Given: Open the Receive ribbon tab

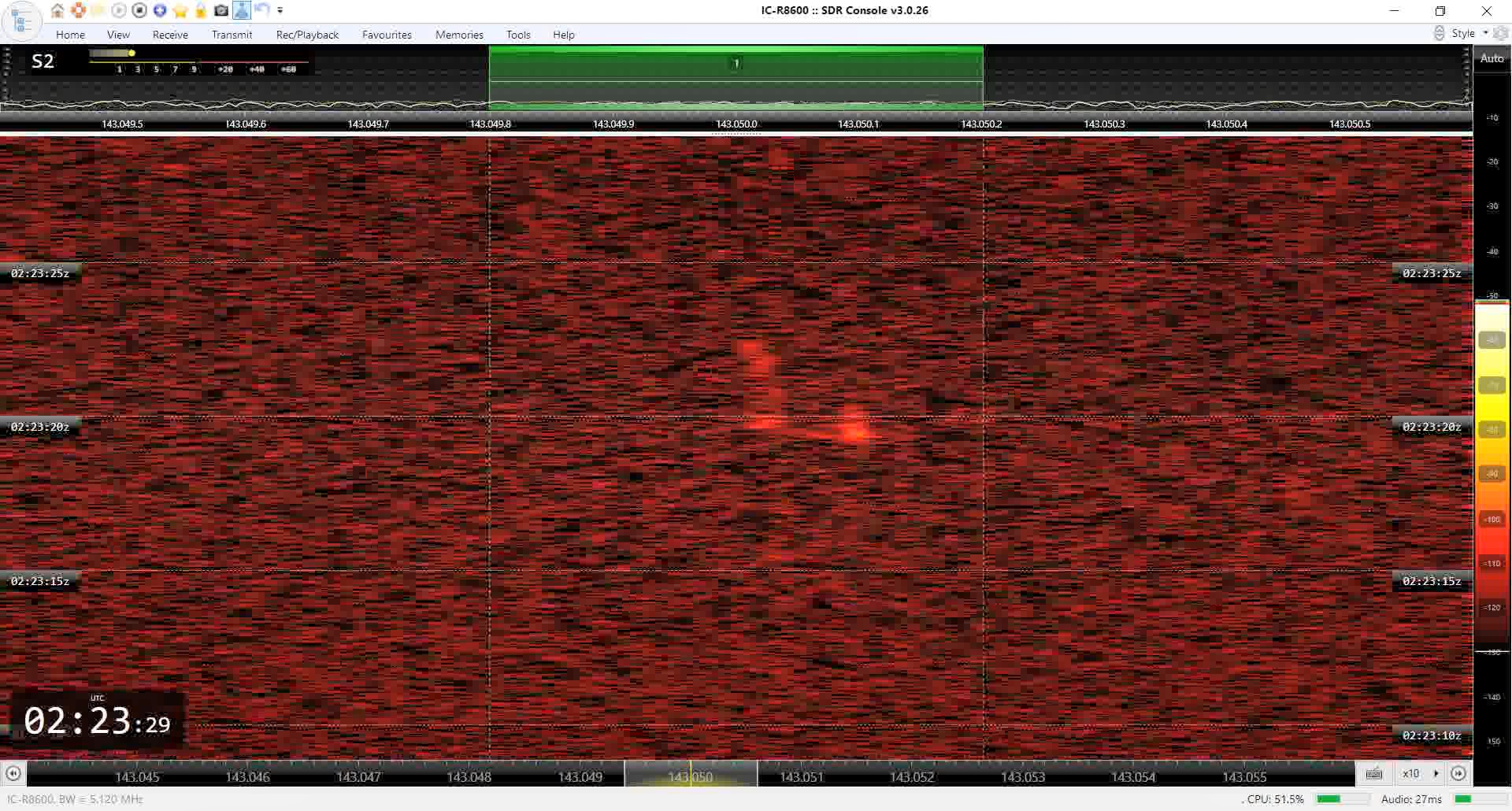Looking at the screenshot, I should 170,35.
